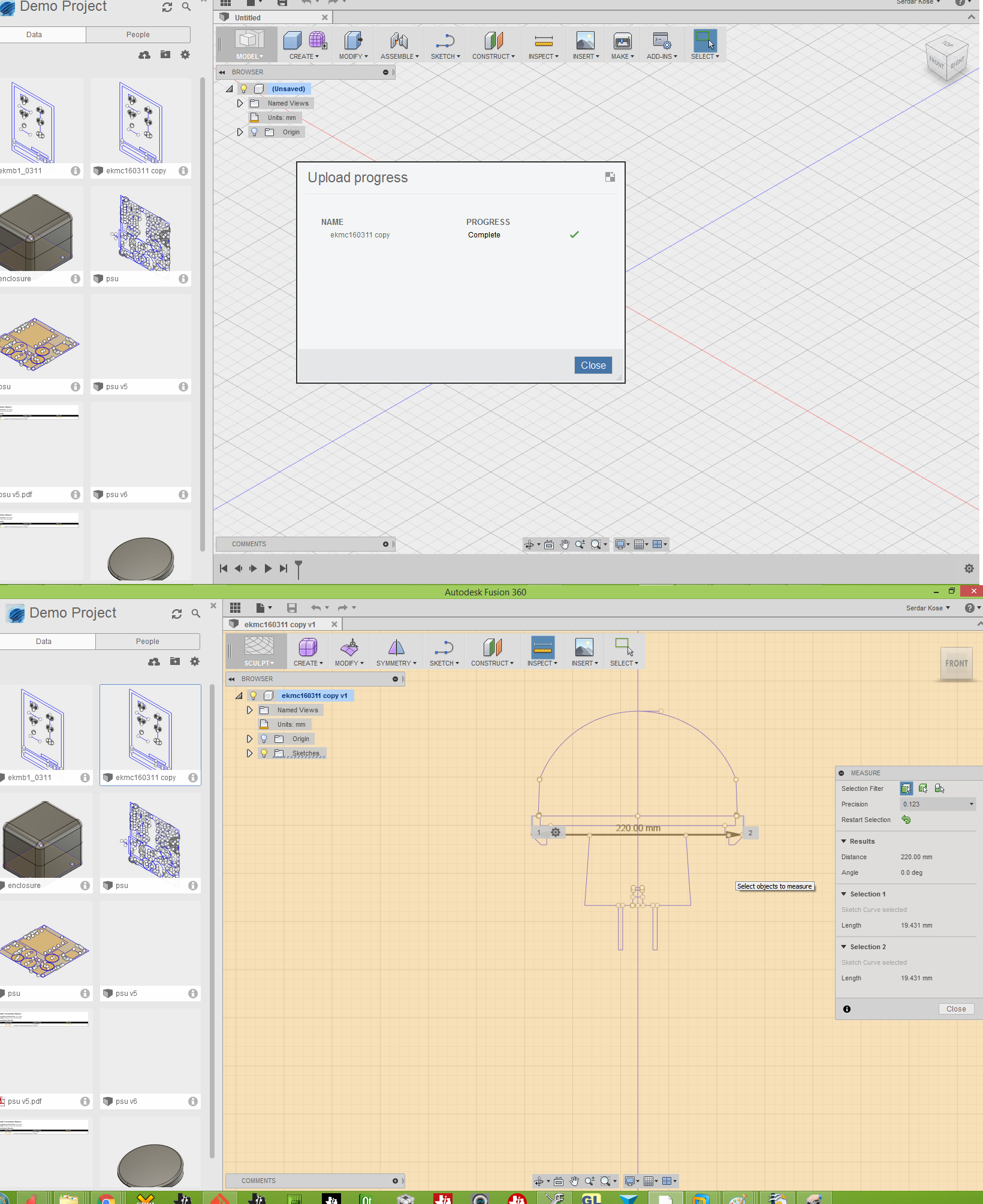983x1204 pixels.
Task: Open enclosure thumbnail in bottom data panel
Action: point(42,839)
